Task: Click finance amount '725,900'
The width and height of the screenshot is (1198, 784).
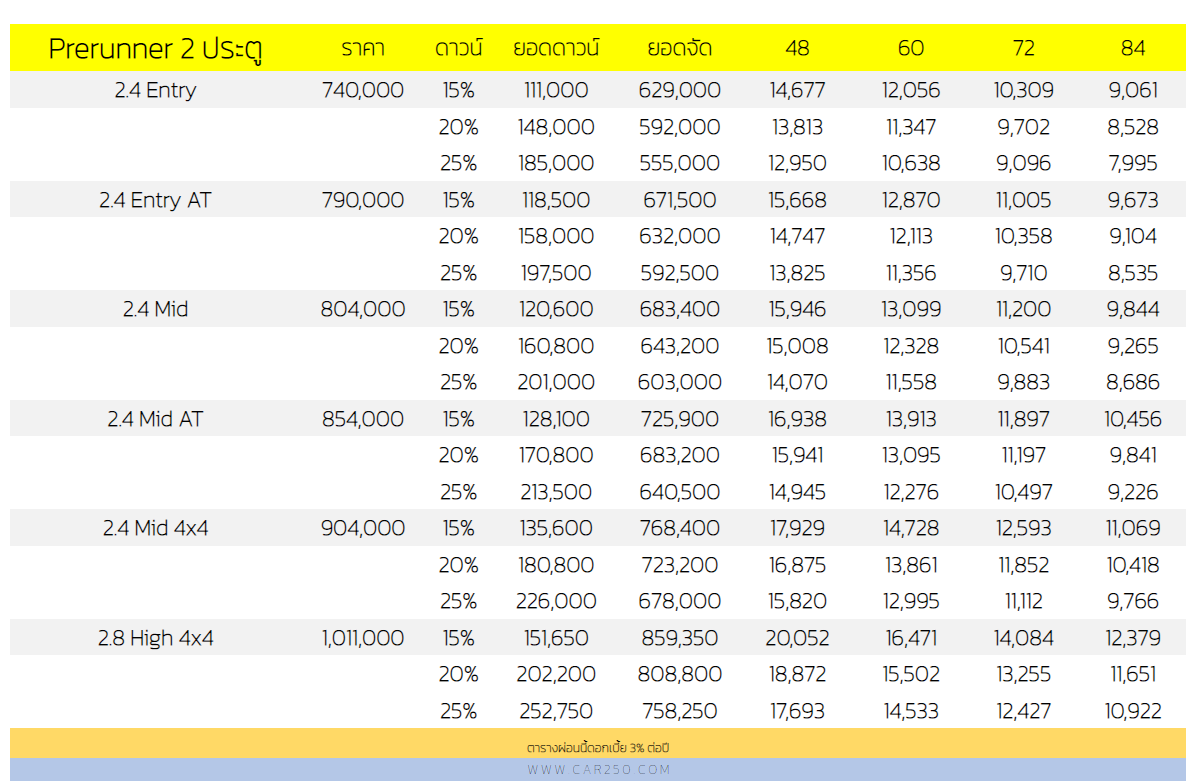Action: point(679,420)
